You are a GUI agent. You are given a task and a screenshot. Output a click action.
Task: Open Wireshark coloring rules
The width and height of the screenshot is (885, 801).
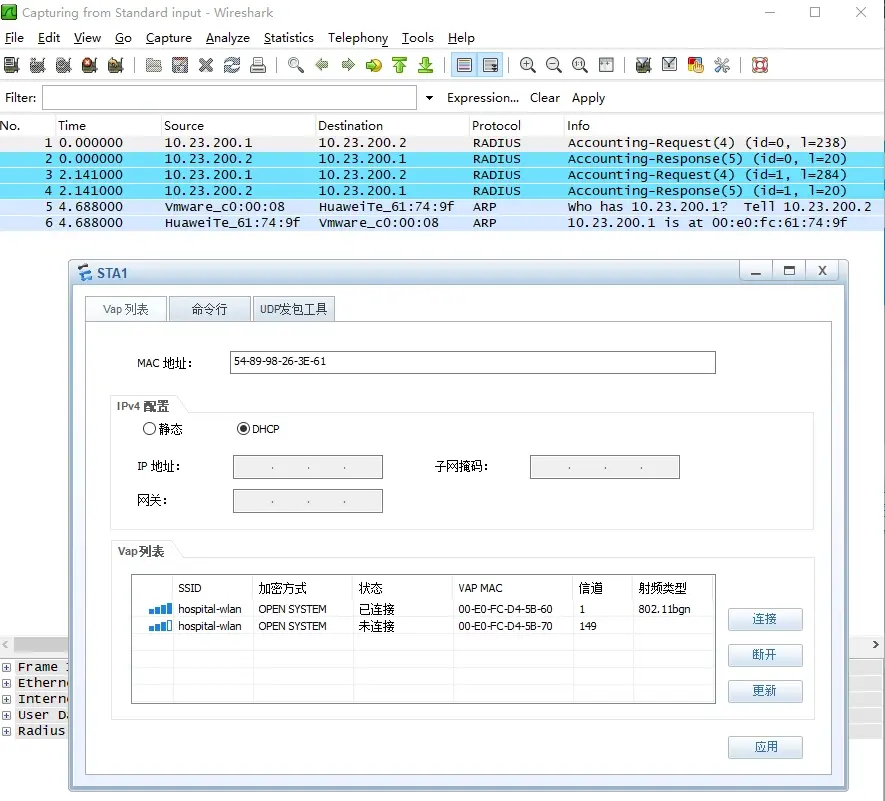(x=695, y=64)
